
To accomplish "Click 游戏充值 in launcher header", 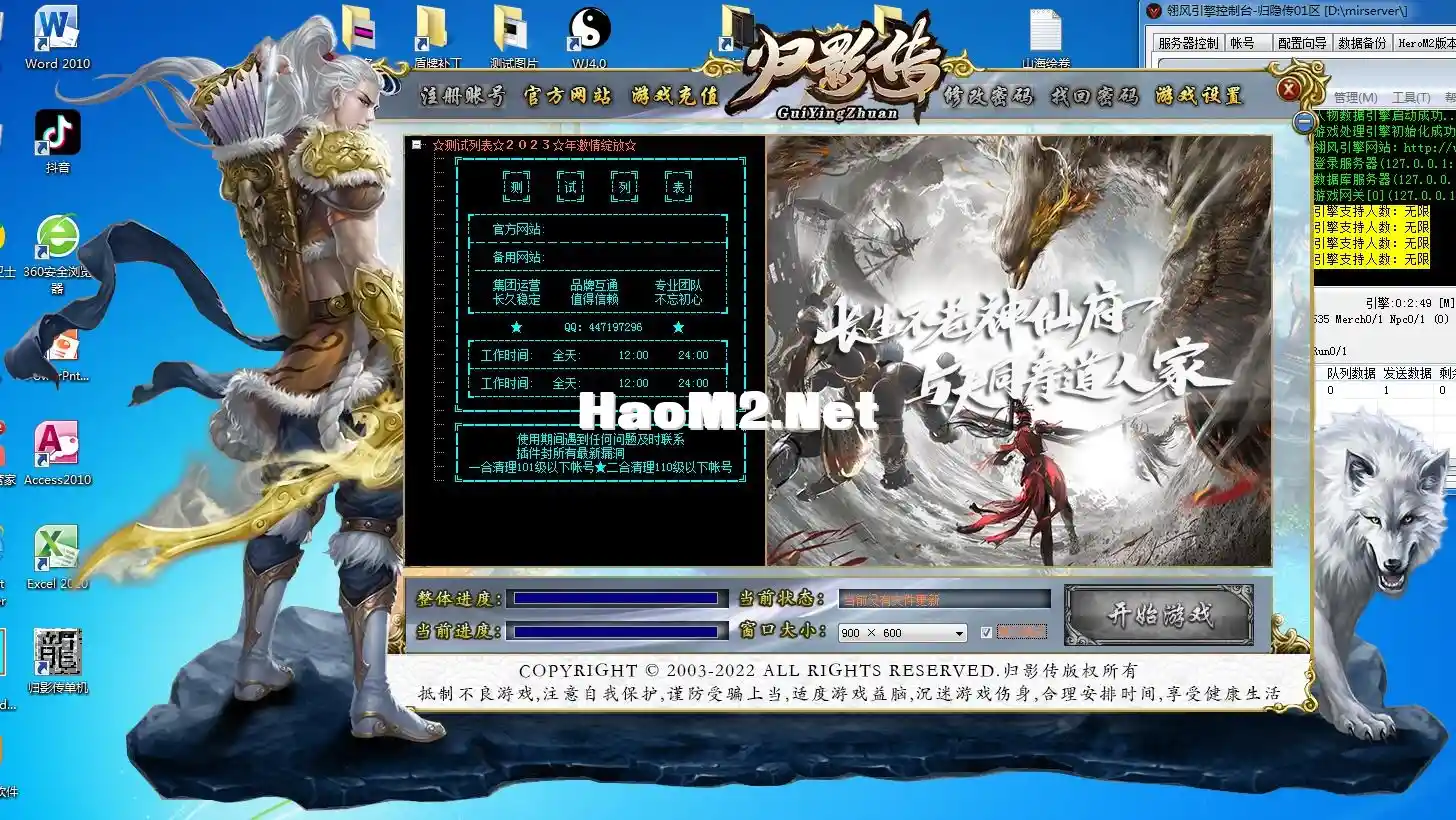I will 675,96.
